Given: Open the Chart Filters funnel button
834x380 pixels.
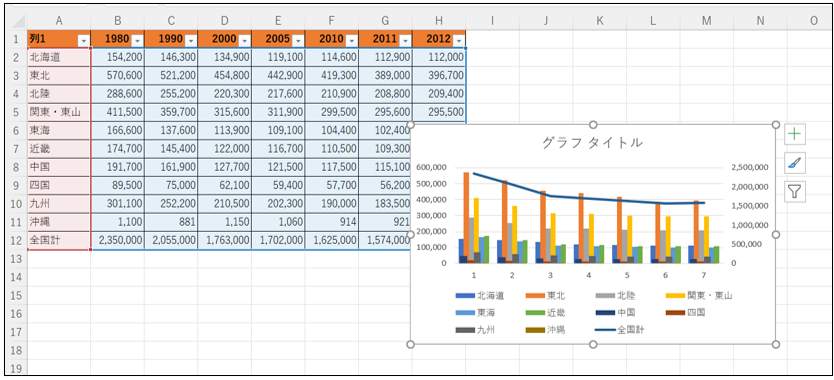Looking at the screenshot, I should pyautogui.click(x=795, y=192).
